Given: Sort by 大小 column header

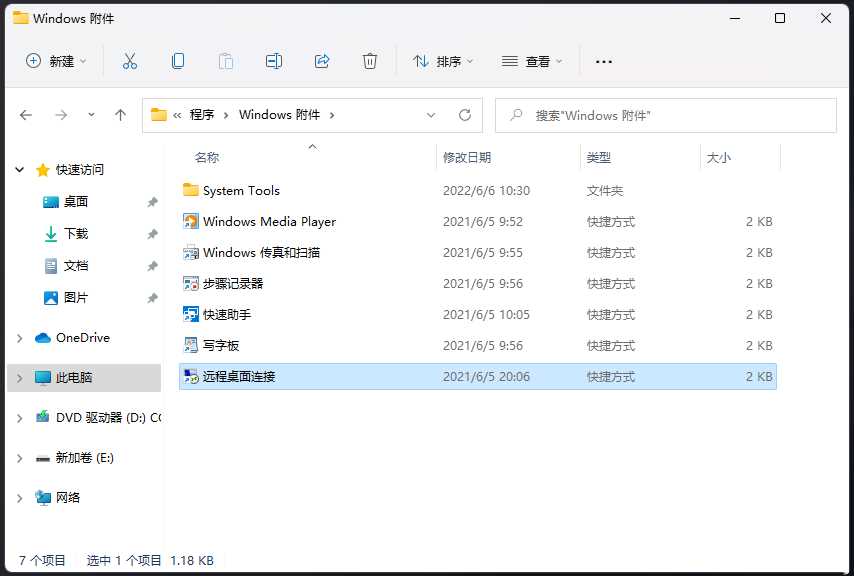Looking at the screenshot, I should [718, 157].
